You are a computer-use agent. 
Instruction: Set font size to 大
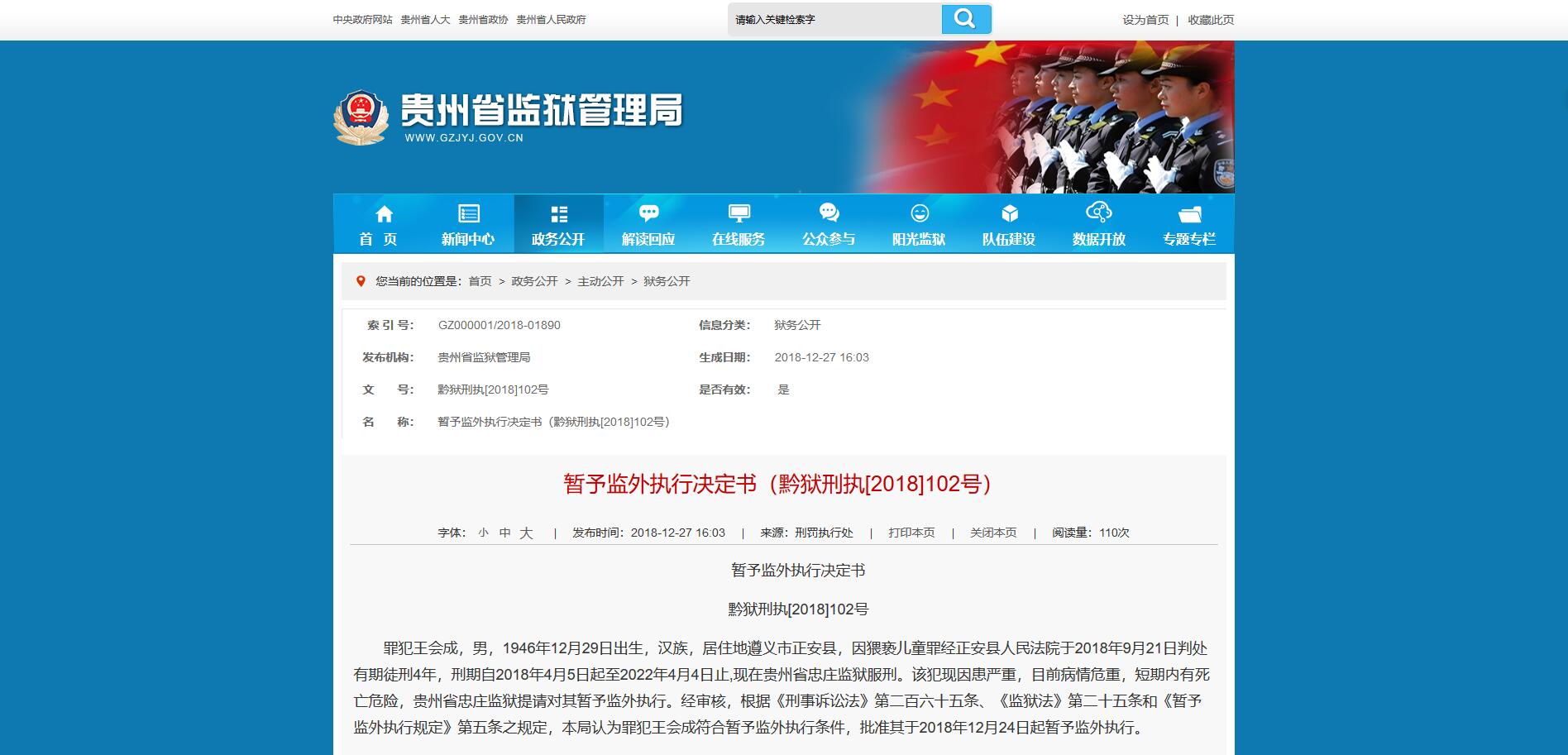tap(526, 533)
